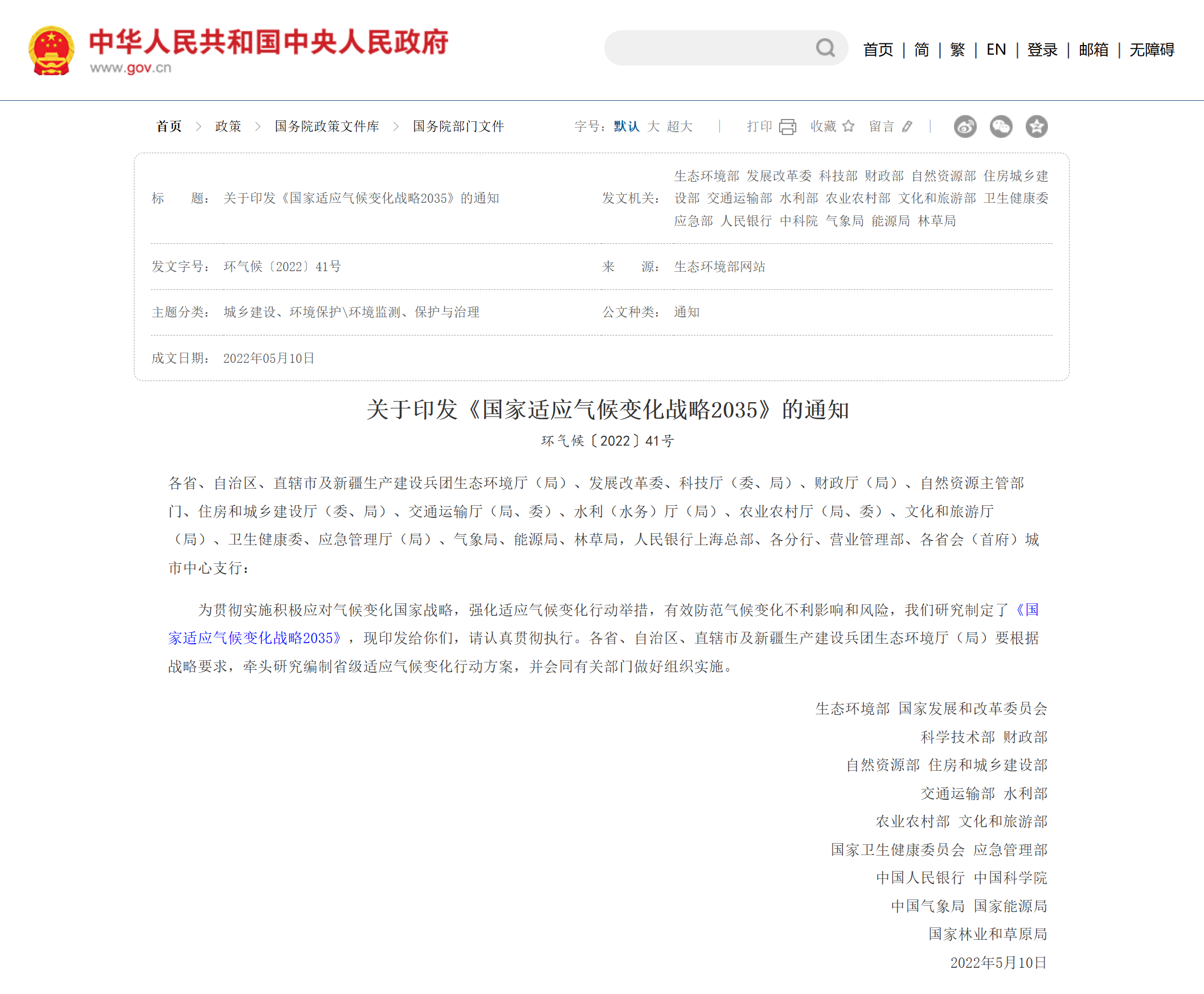The width and height of the screenshot is (1204, 994).
Task: Switch to 繁 traditional Chinese
Action: (x=957, y=50)
